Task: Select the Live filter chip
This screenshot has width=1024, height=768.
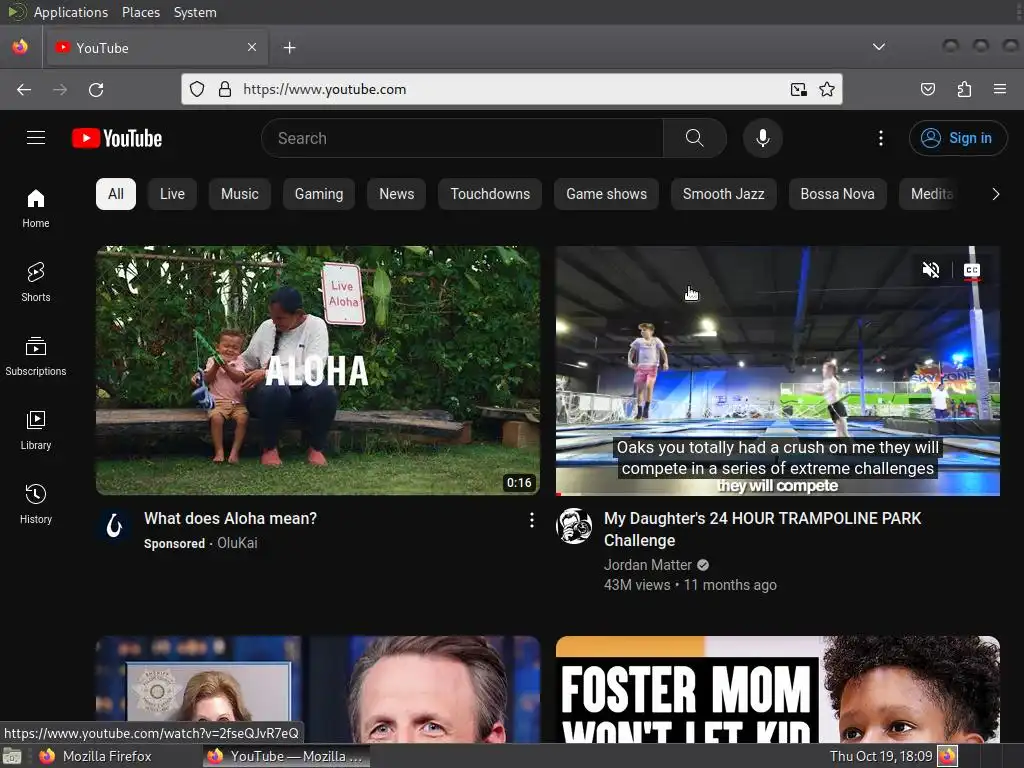Action: (172, 194)
